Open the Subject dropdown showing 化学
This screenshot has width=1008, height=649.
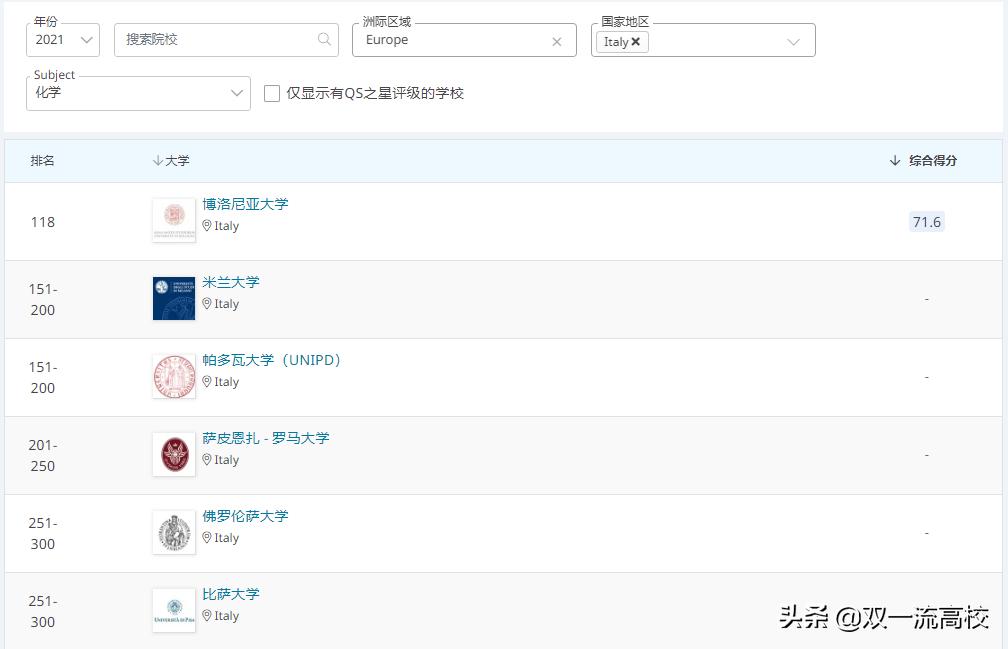click(137, 93)
